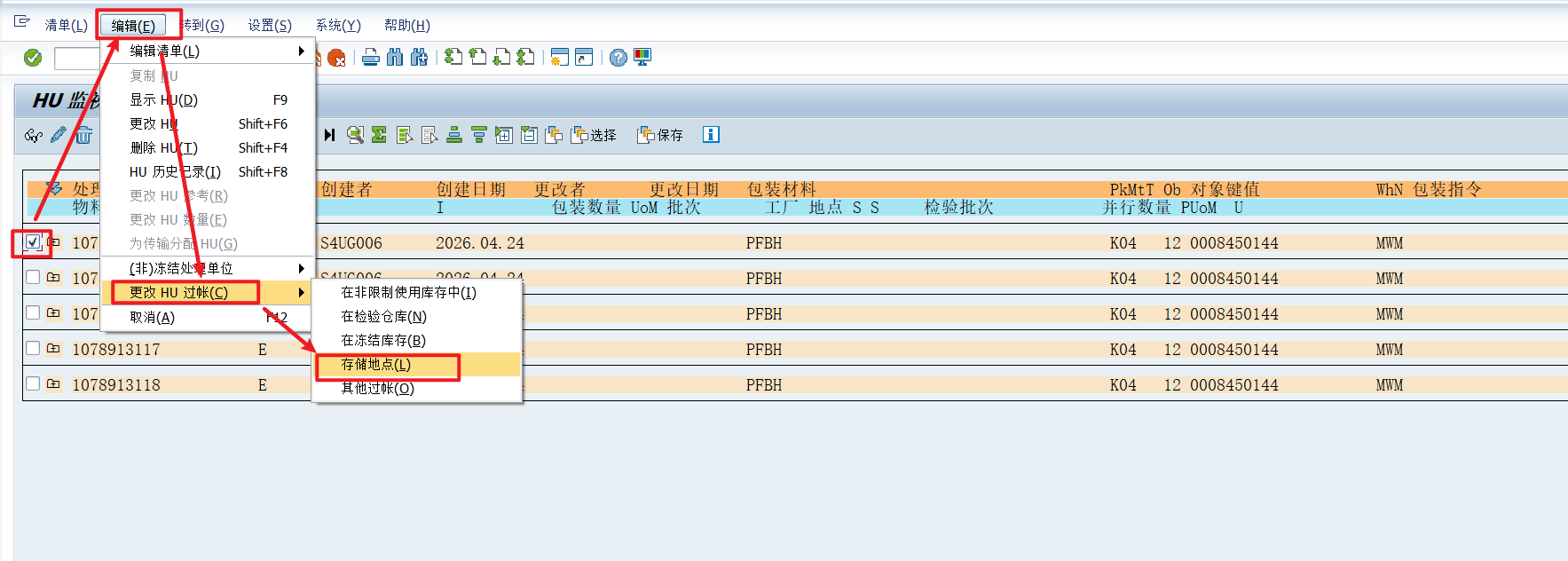Select 在非限制使用库存中(I) option

[416, 292]
